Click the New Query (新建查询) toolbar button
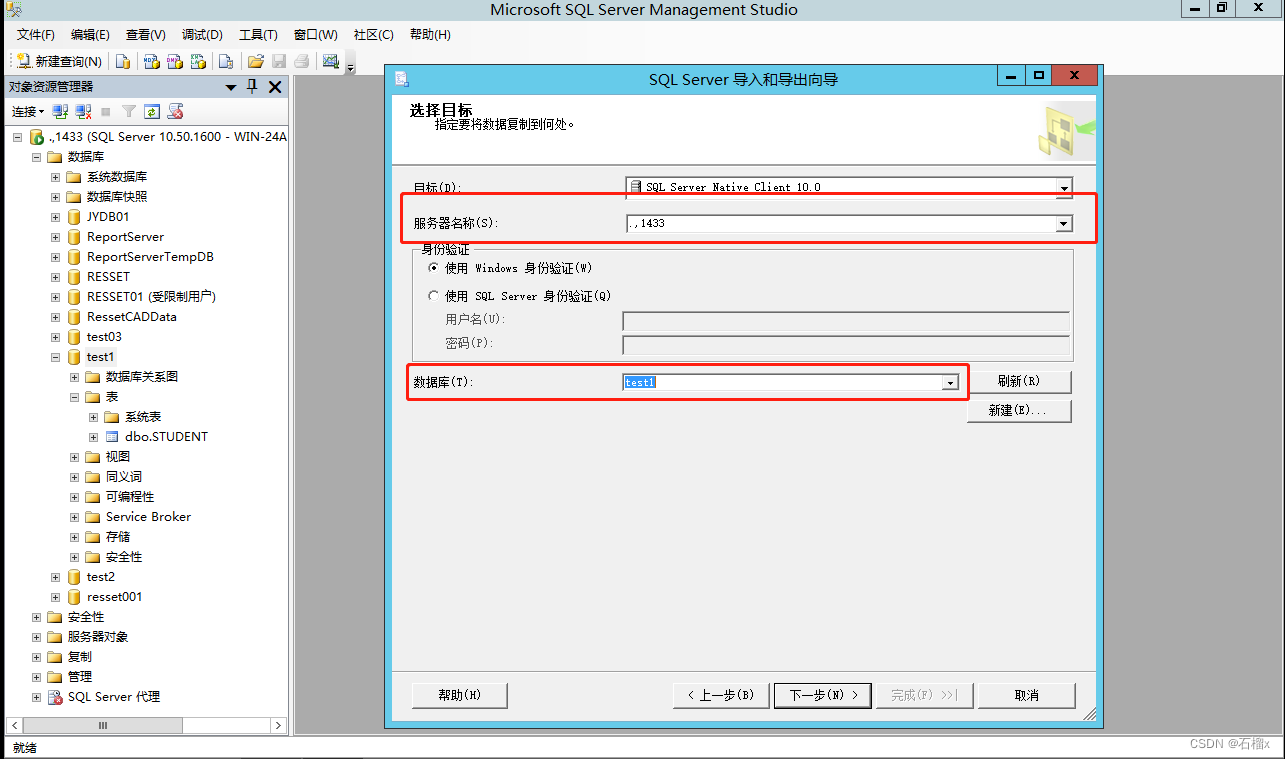The image size is (1285, 759). (60, 61)
